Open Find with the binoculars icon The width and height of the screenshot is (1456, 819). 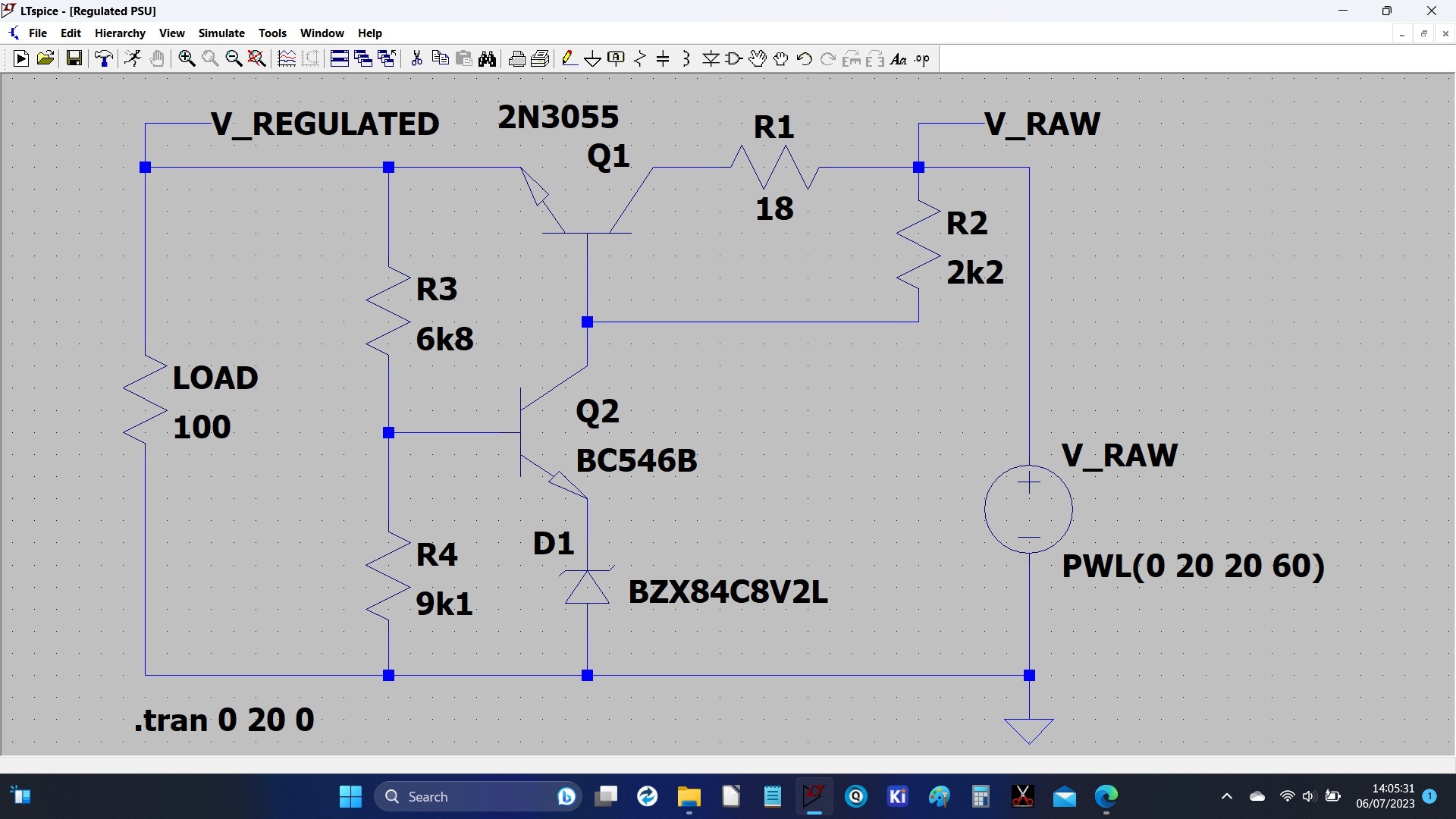488,59
